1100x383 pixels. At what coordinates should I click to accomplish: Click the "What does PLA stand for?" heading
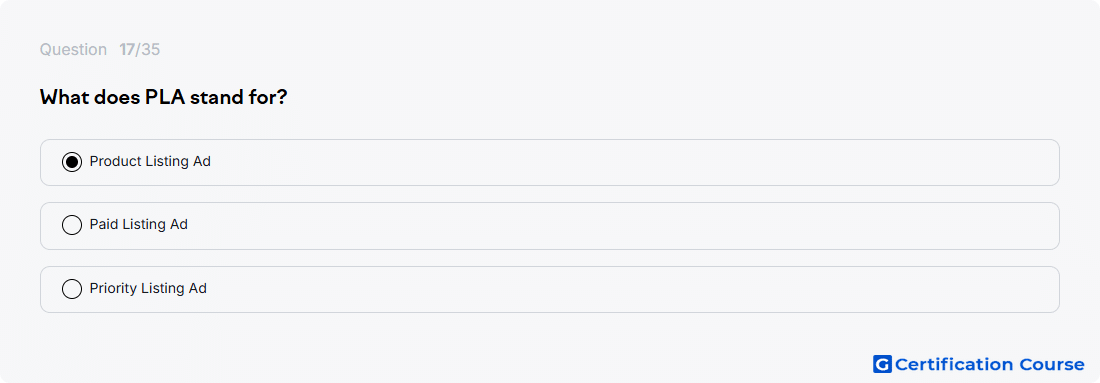point(163,97)
